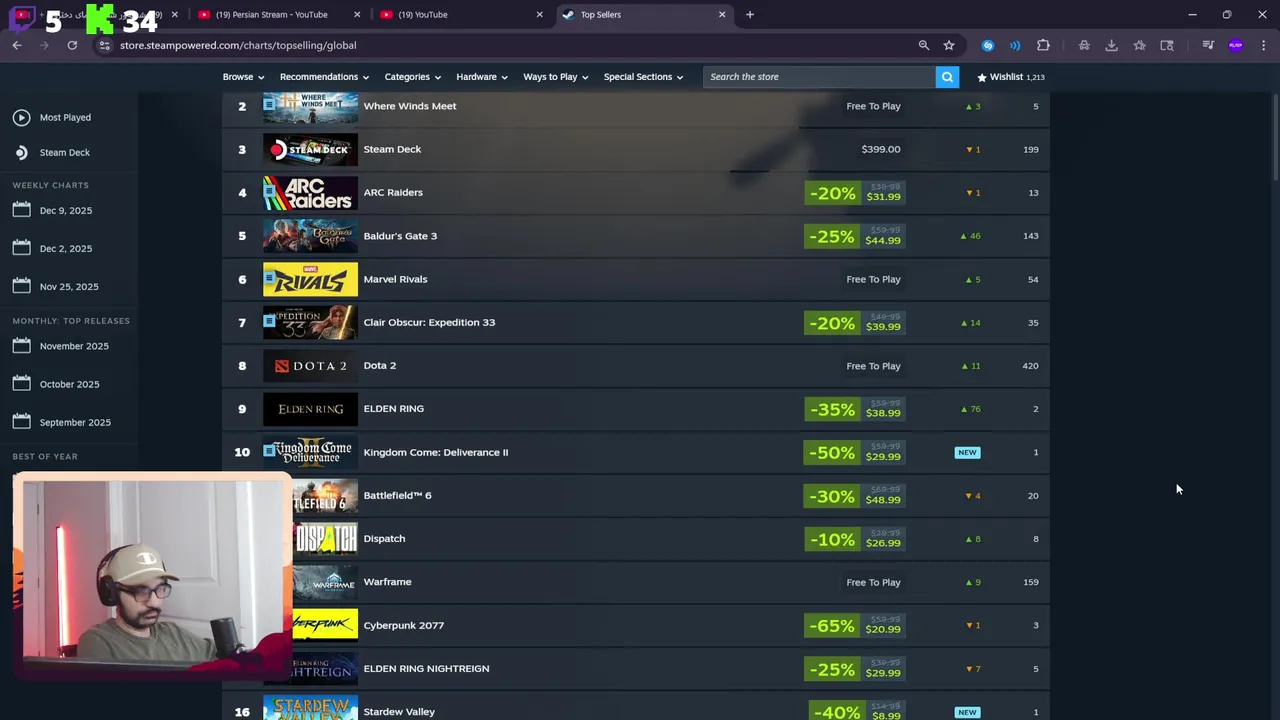
Task: Open browser downloads
Action: 1111,45
